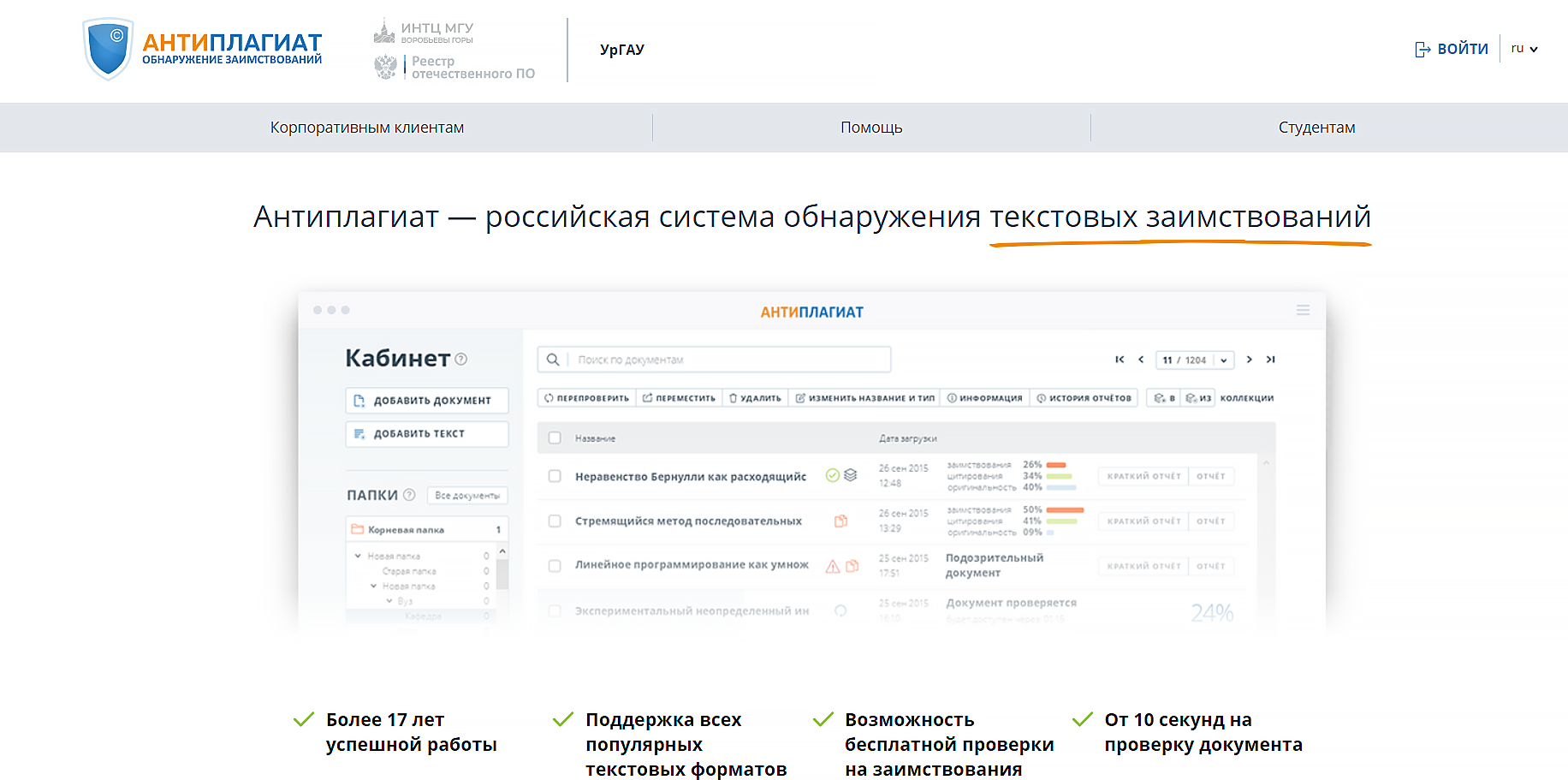
Task: Collapse the nested Новая папка tree node
Action: (x=373, y=586)
